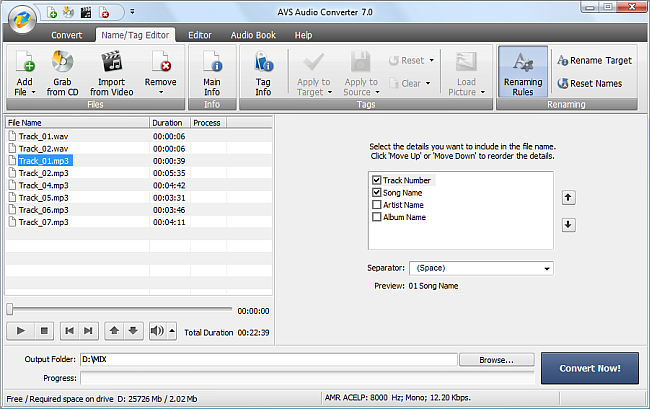Click quick-access Grab from CD icon
650x409 pixels.
pos(68,12)
